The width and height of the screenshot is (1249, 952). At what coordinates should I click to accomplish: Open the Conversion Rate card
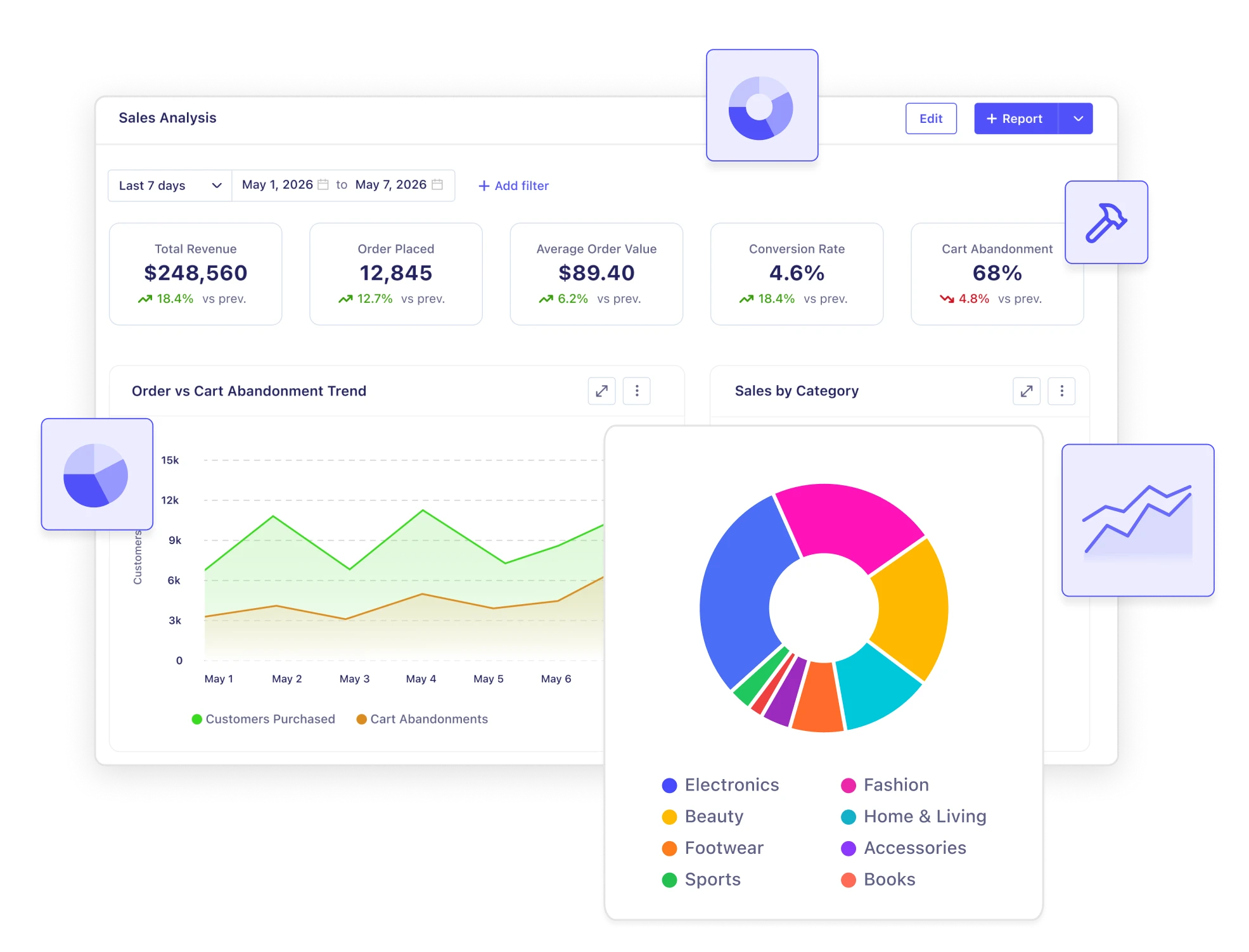[797, 274]
